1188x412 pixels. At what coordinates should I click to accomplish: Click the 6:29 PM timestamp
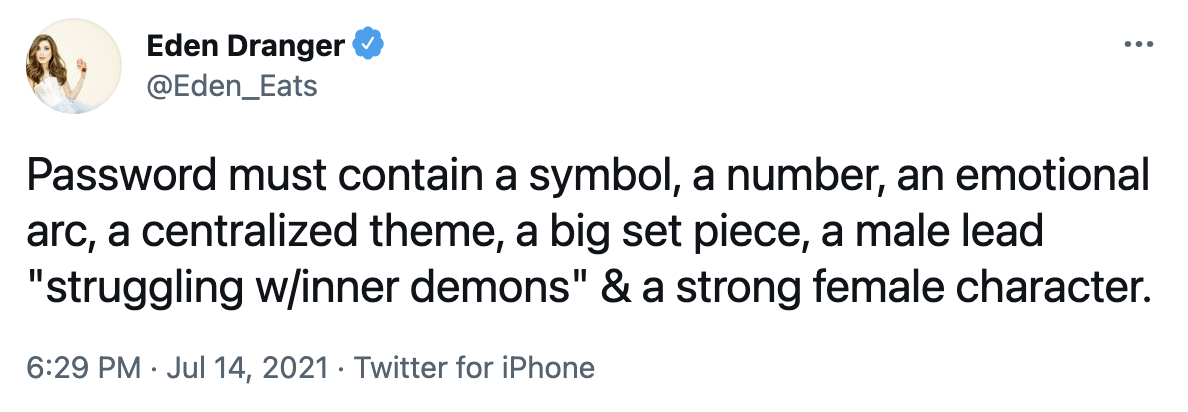point(84,367)
